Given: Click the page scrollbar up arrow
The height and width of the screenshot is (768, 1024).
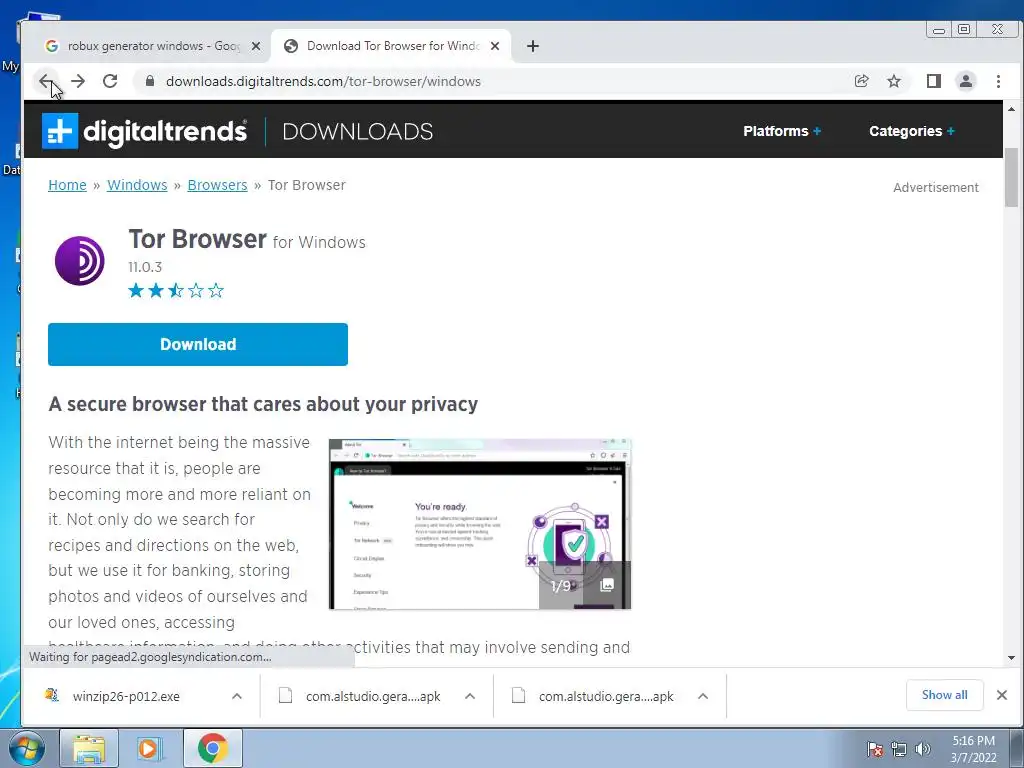Looking at the screenshot, I should [x=1011, y=109].
